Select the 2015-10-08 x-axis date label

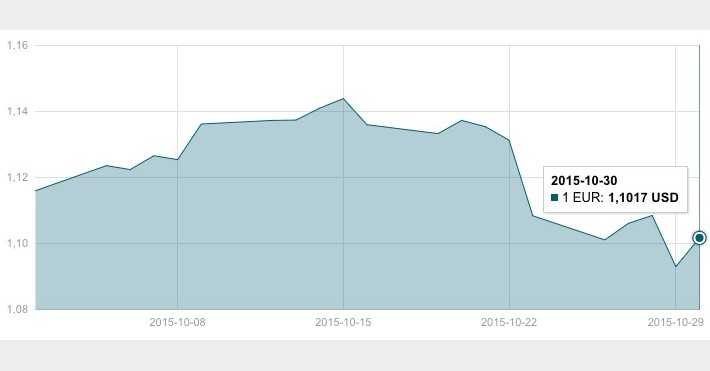(x=177, y=322)
